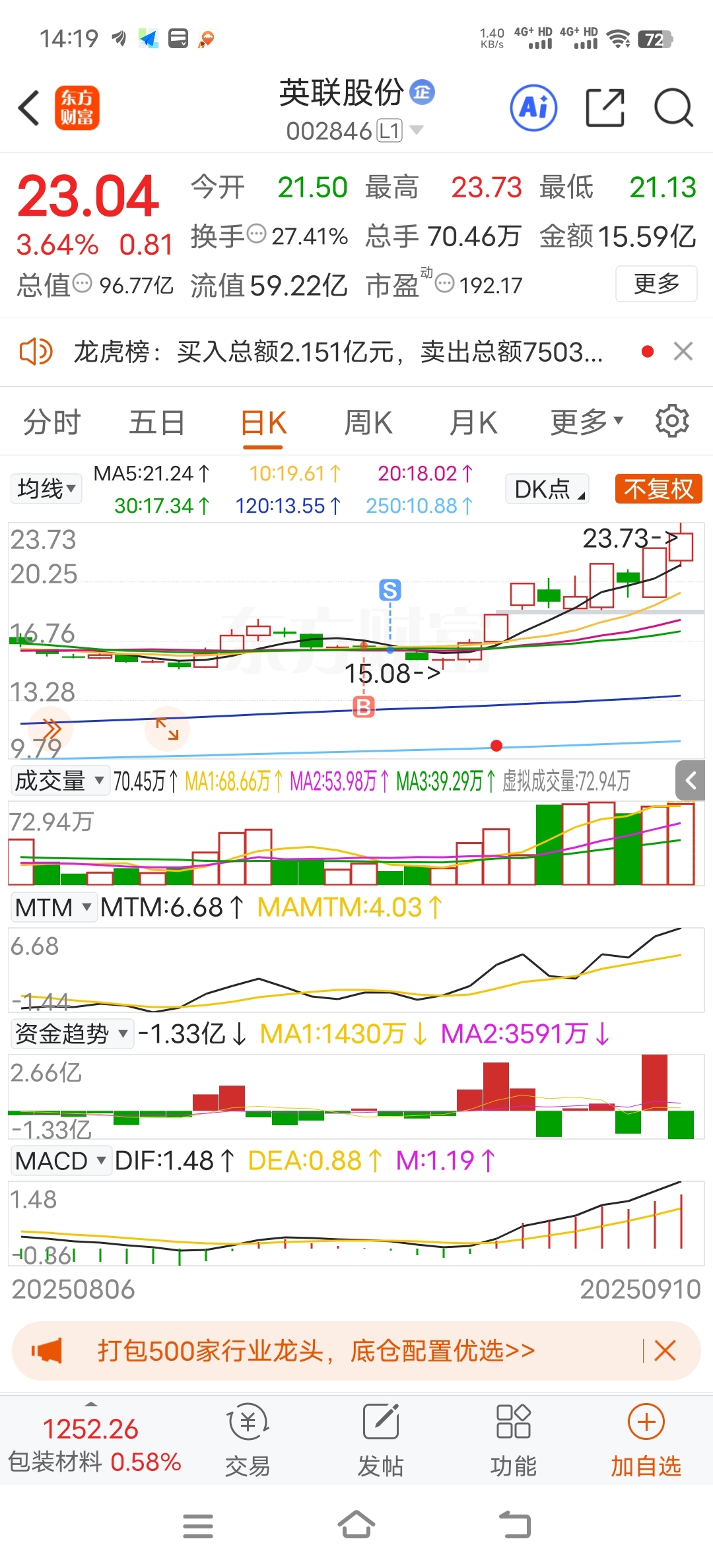Tap the 250:10.88 moving average value
Screen dimensions: 713x1568
[x=420, y=506]
